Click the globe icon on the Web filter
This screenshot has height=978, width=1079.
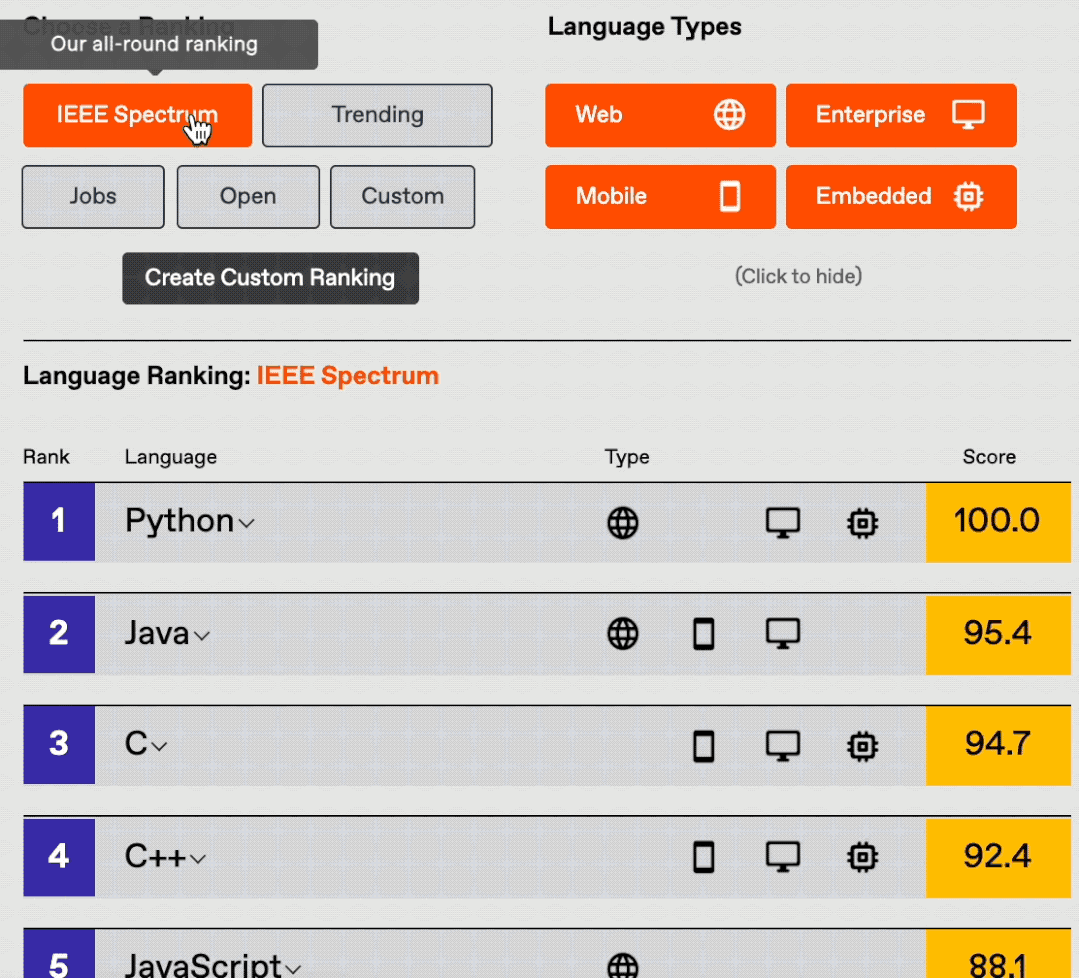pyautogui.click(x=730, y=114)
